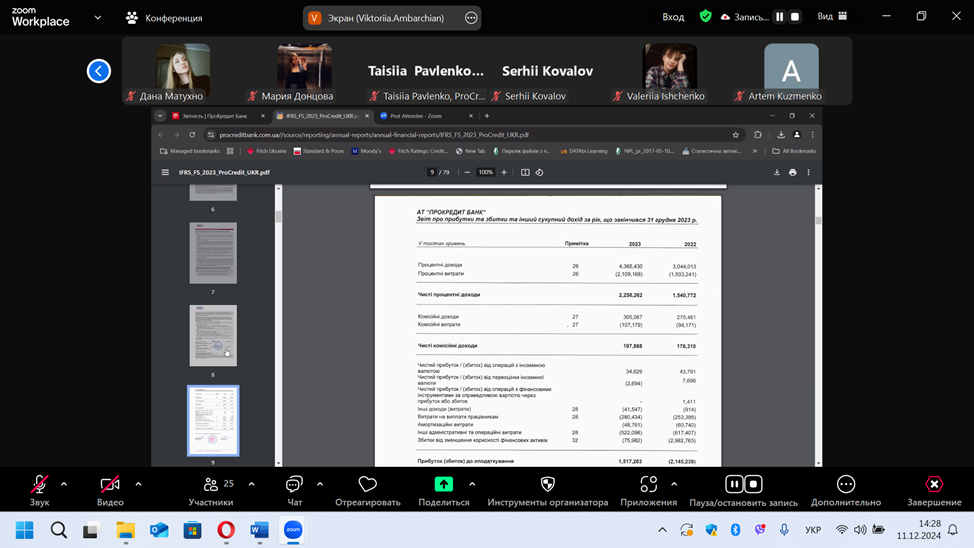This screenshot has width=974, height=548.
Task: Open browser extensions icon
Action: coord(758,135)
